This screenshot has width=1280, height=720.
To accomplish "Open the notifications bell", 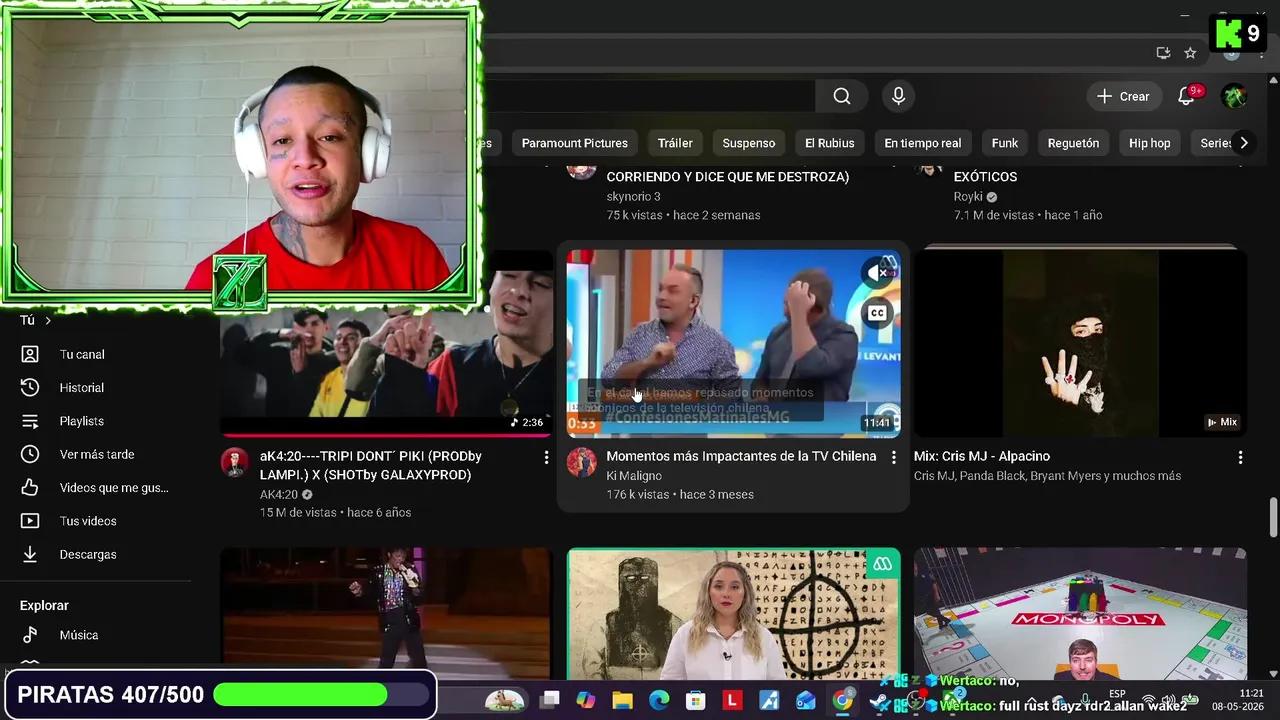I will (1186, 96).
